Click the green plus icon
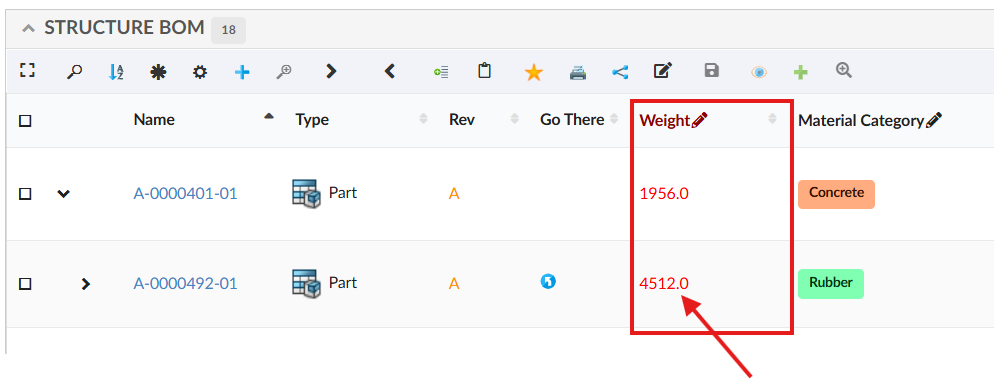Viewport: 994px width, 379px height. tap(801, 72)
